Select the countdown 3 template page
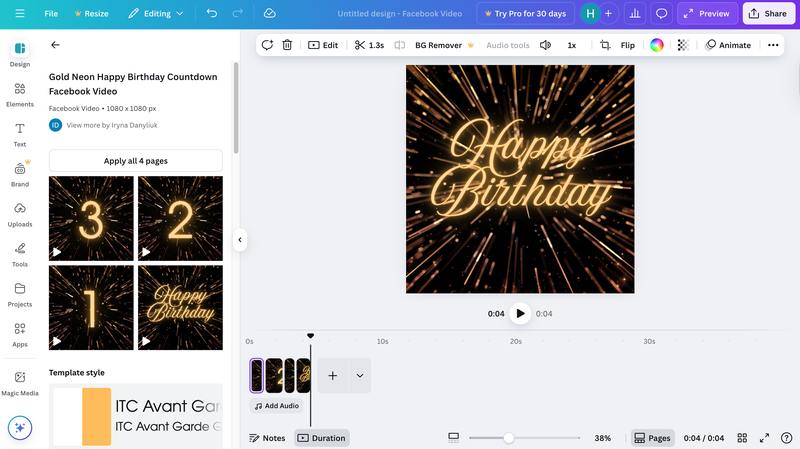Image resolution: width=800 pixels, height=449 pixels. (91, 218)
